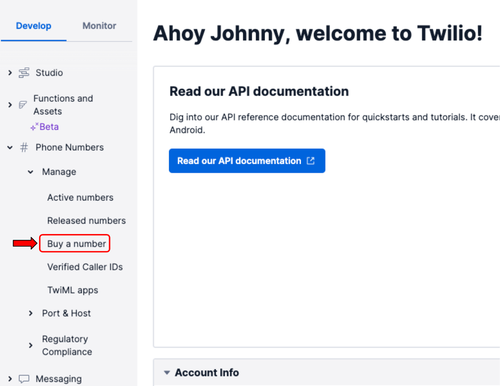Click the 'Ahoy Johnny, welcome to Twilio!' heading
Screen dimensions: 500x386
[x=318, y=33]
